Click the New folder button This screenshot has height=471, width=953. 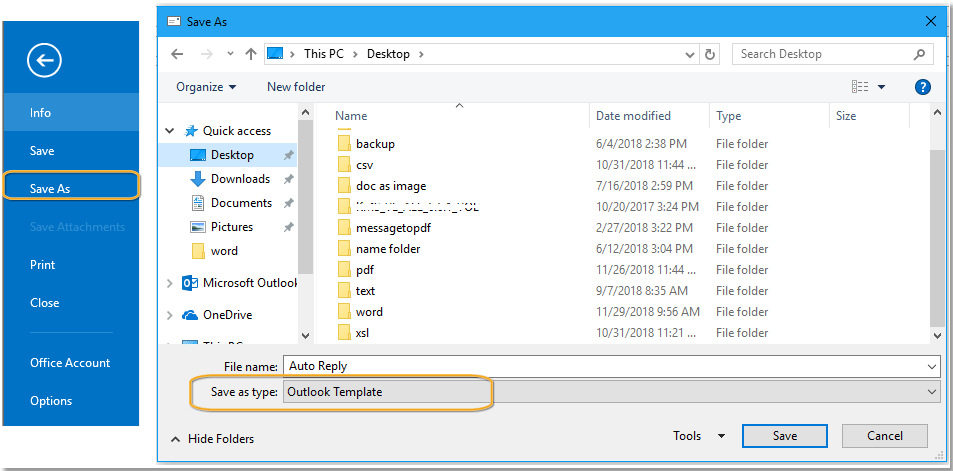click(296, 87)
